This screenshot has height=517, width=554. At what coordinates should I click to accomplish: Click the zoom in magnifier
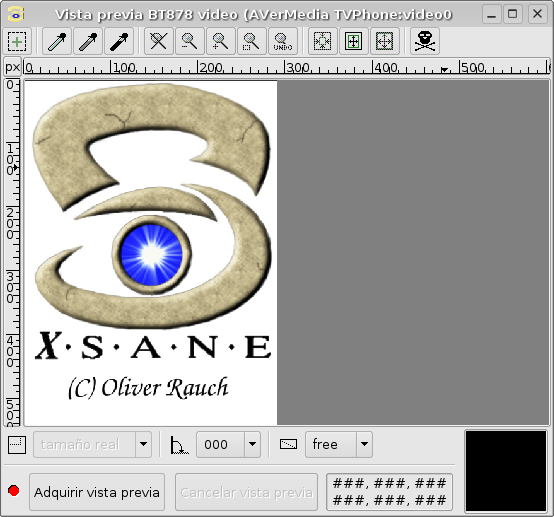[221, 41]
